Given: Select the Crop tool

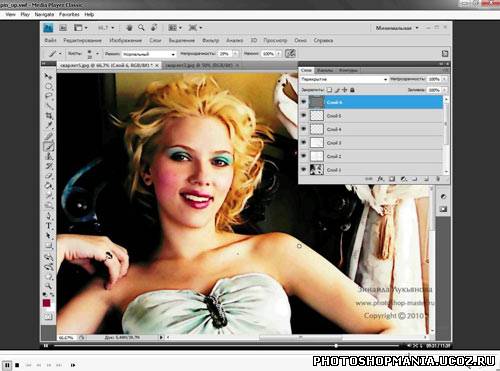Looking at the screenshot, I should (x=49, y=116).
